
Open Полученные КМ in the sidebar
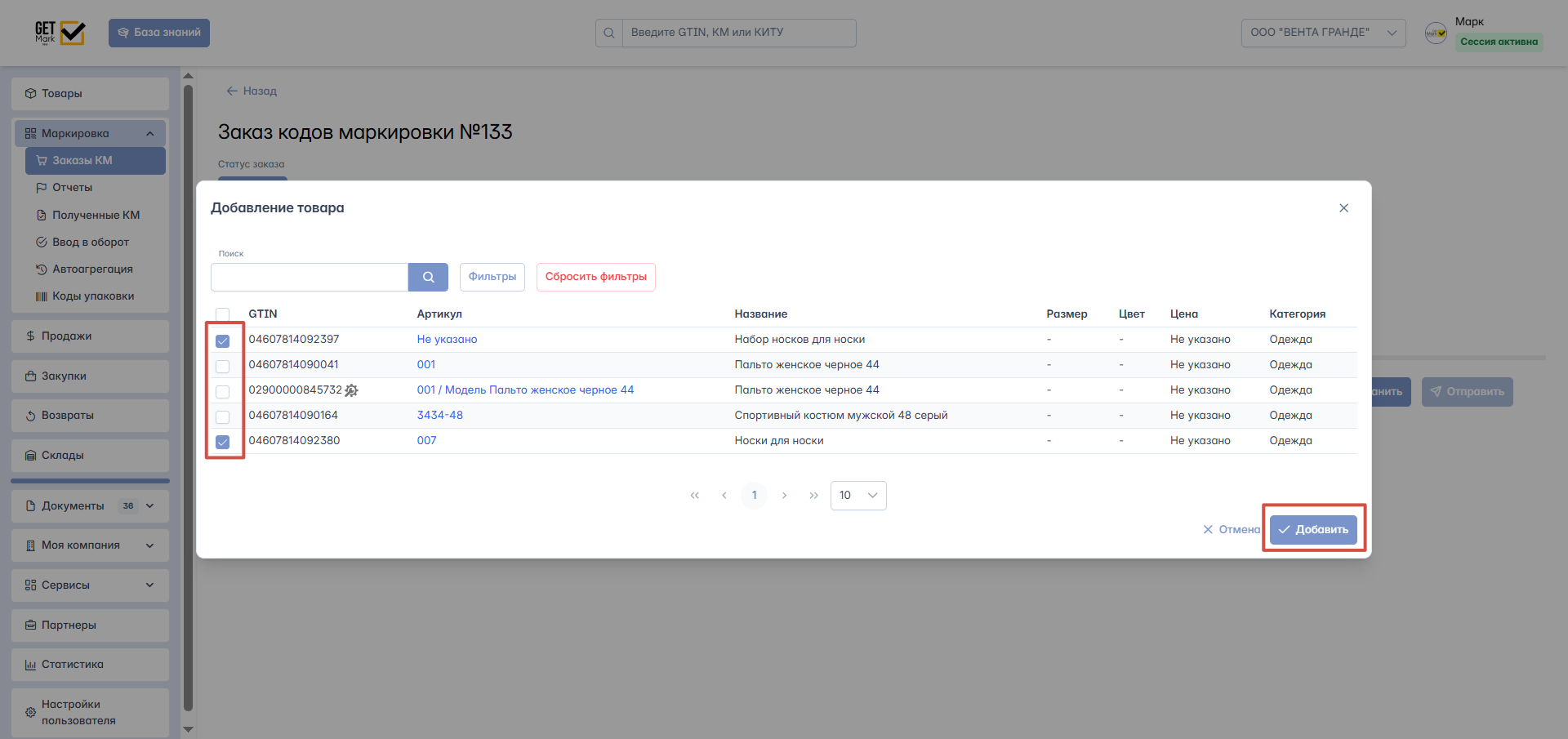pos(96,215)
